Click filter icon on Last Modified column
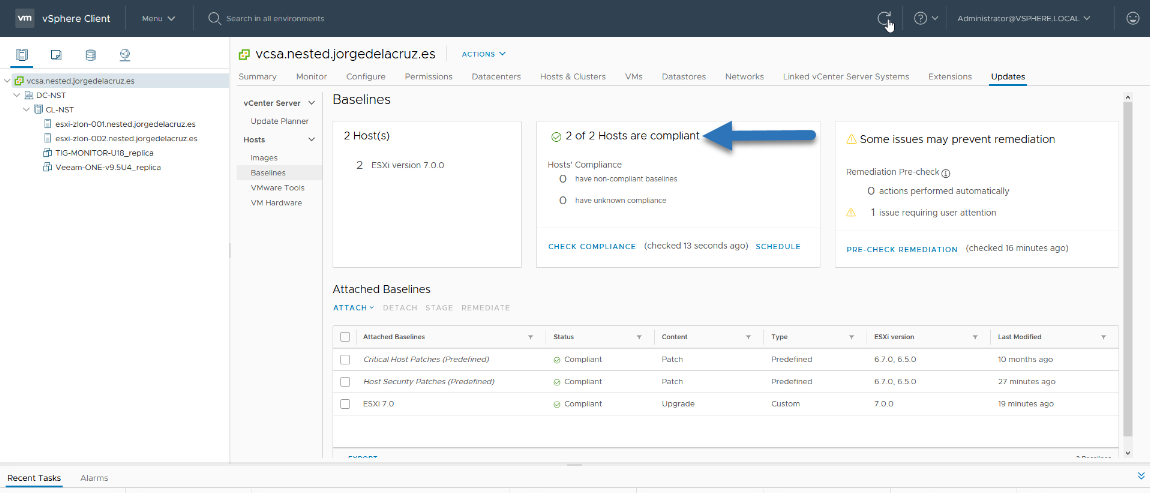The image size is (1150, 493). (x=1103, y=337)
